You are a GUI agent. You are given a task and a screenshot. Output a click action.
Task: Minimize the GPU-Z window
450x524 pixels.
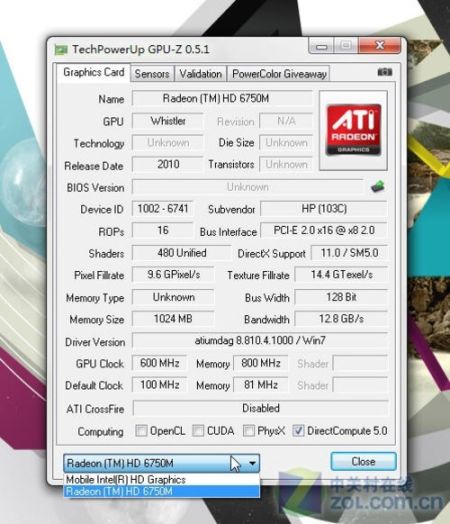[321, 46]
